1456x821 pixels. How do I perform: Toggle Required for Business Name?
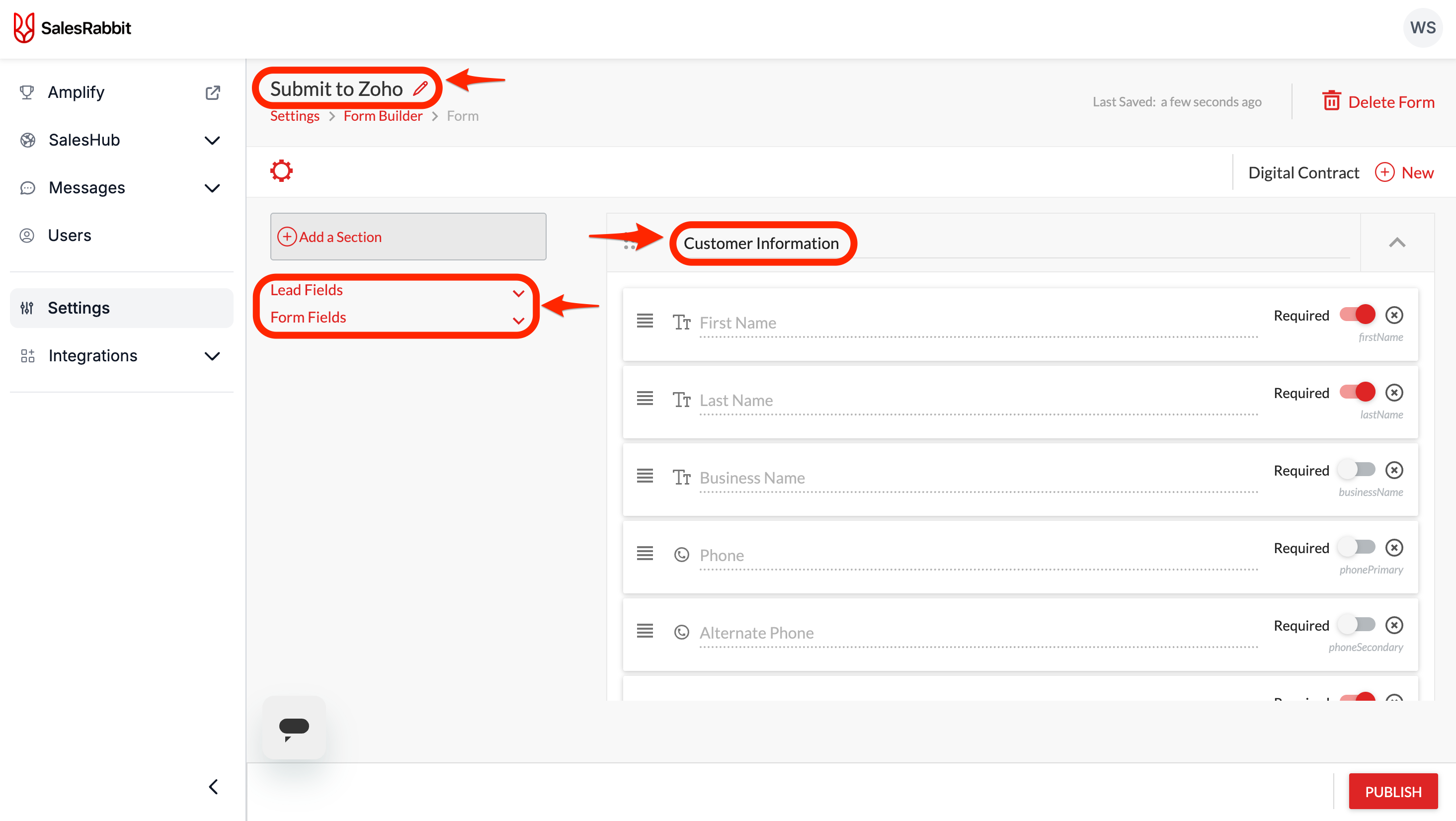click(x=1357, y=469)
